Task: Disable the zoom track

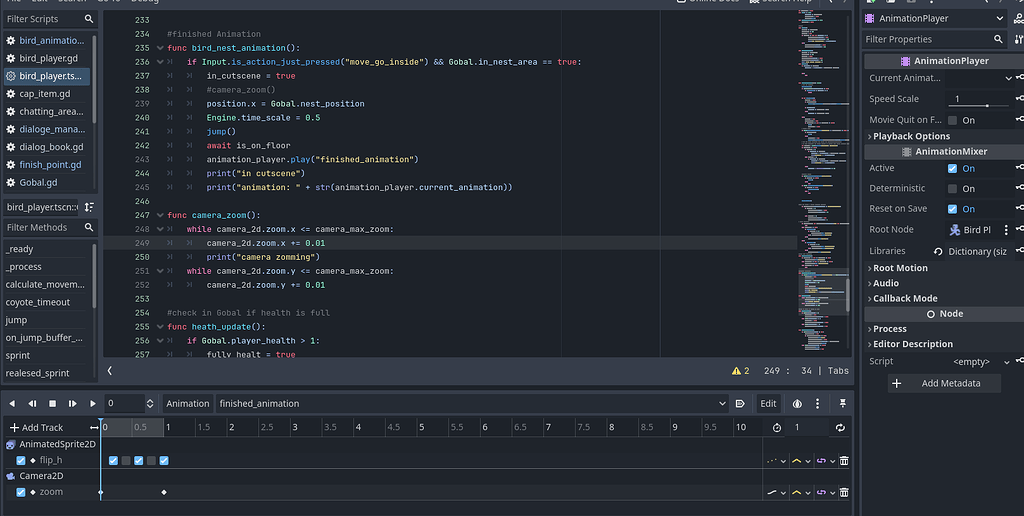Action: coord(21,492)
